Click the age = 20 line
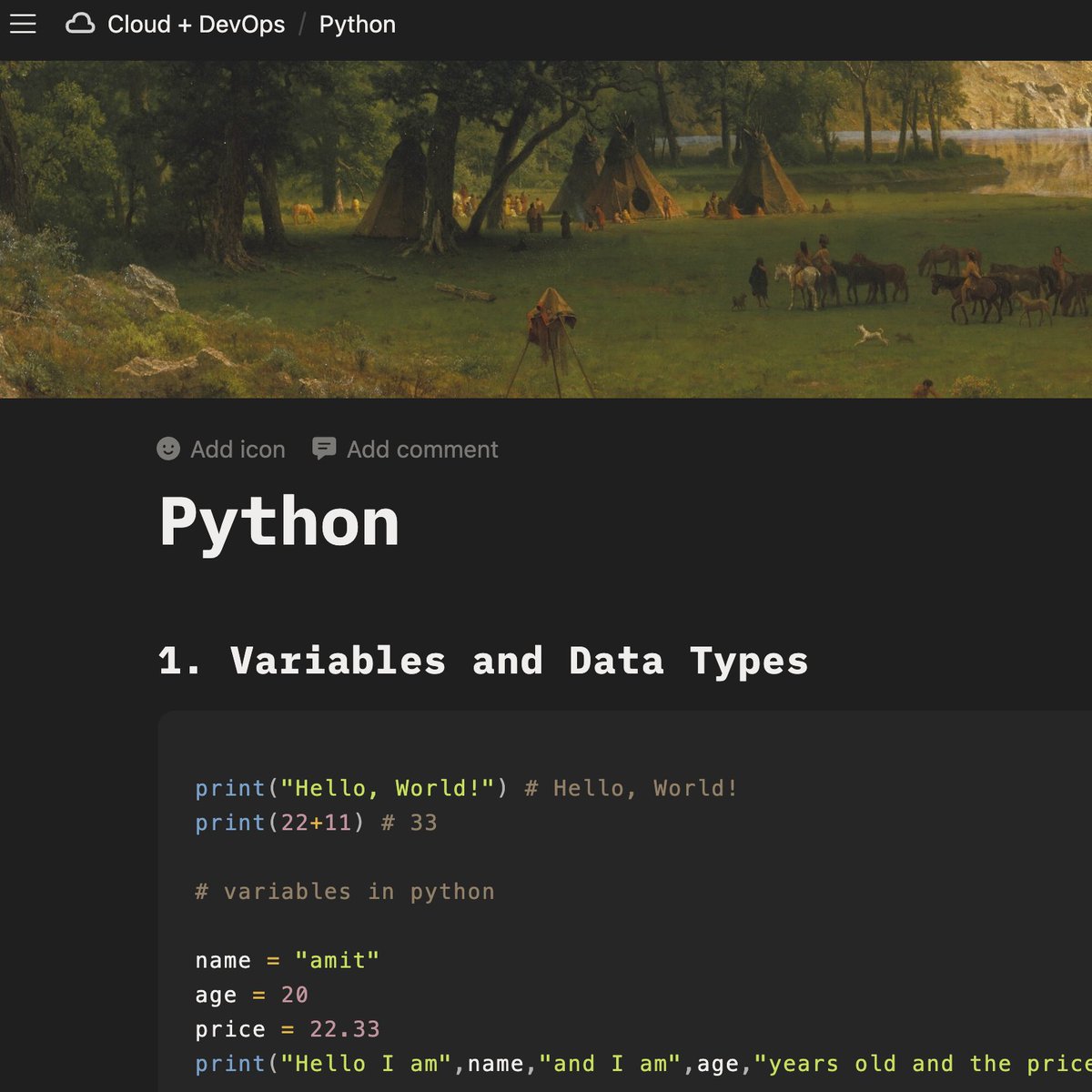The height and width of the screenshot is (1092, 1092). click(x=252, y=996)
